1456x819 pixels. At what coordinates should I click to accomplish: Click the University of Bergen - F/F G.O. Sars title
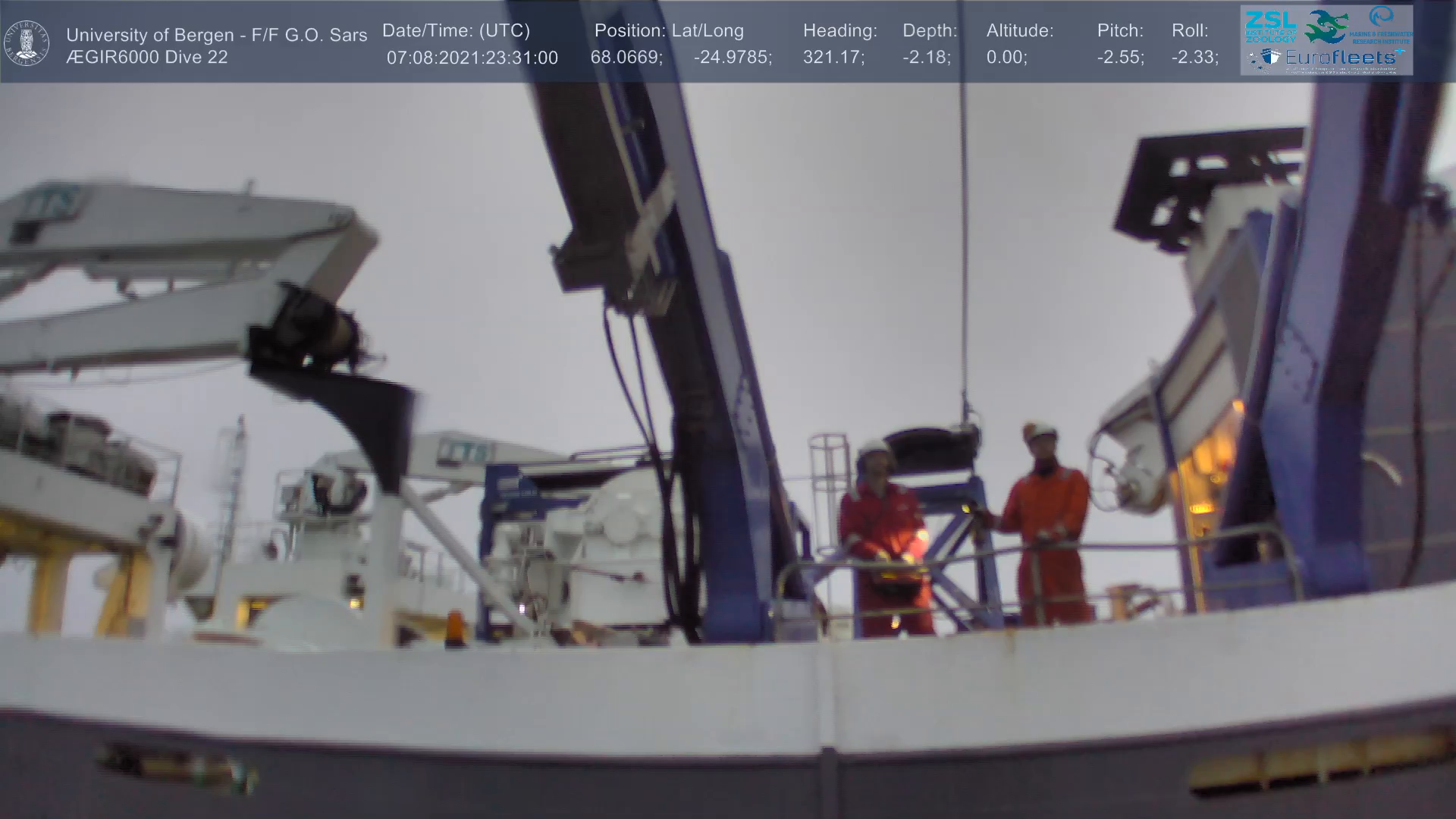point(216,35)
